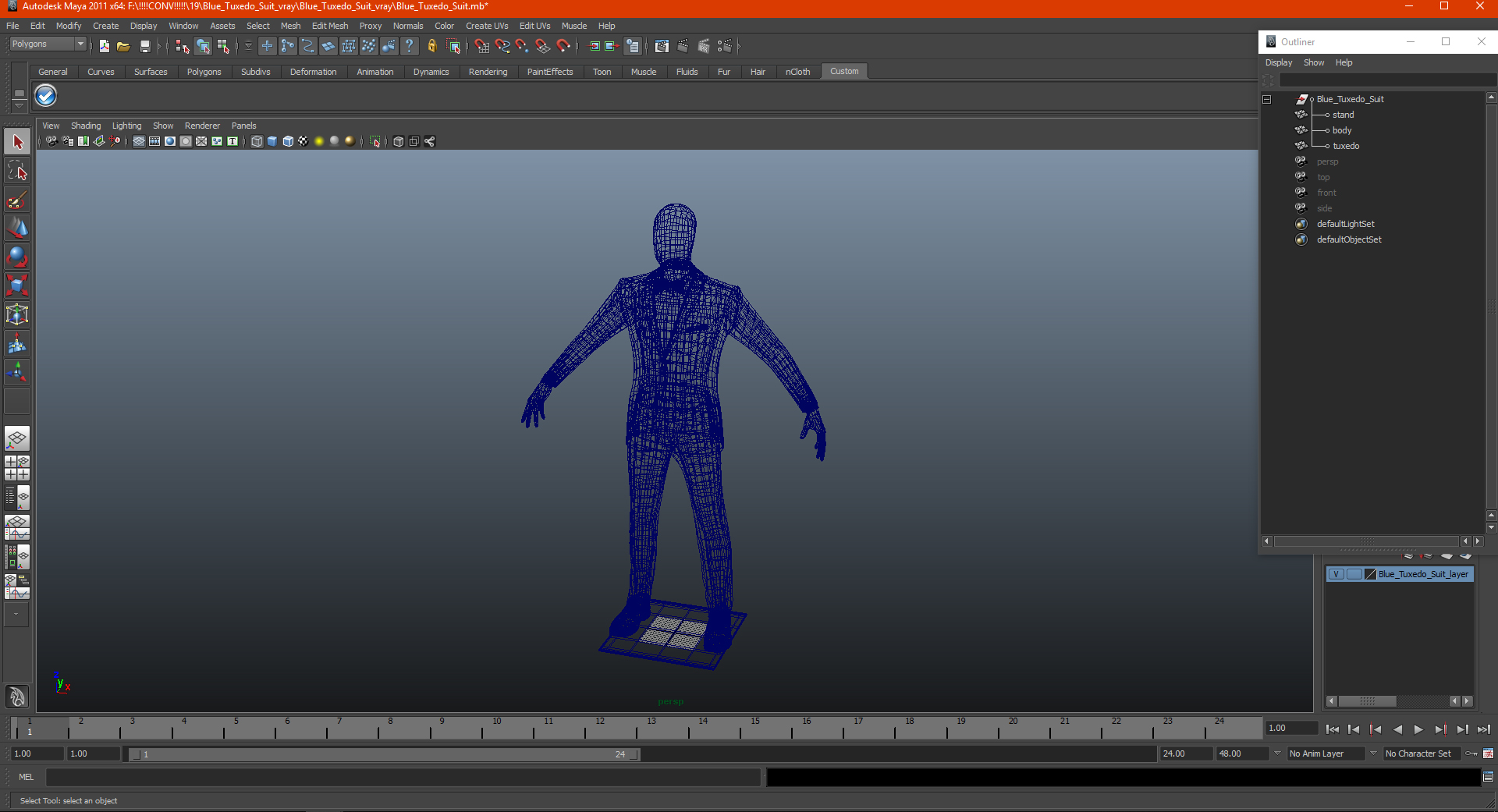
Task: Click the MEL command line input
Action: (x=403, y=777)
